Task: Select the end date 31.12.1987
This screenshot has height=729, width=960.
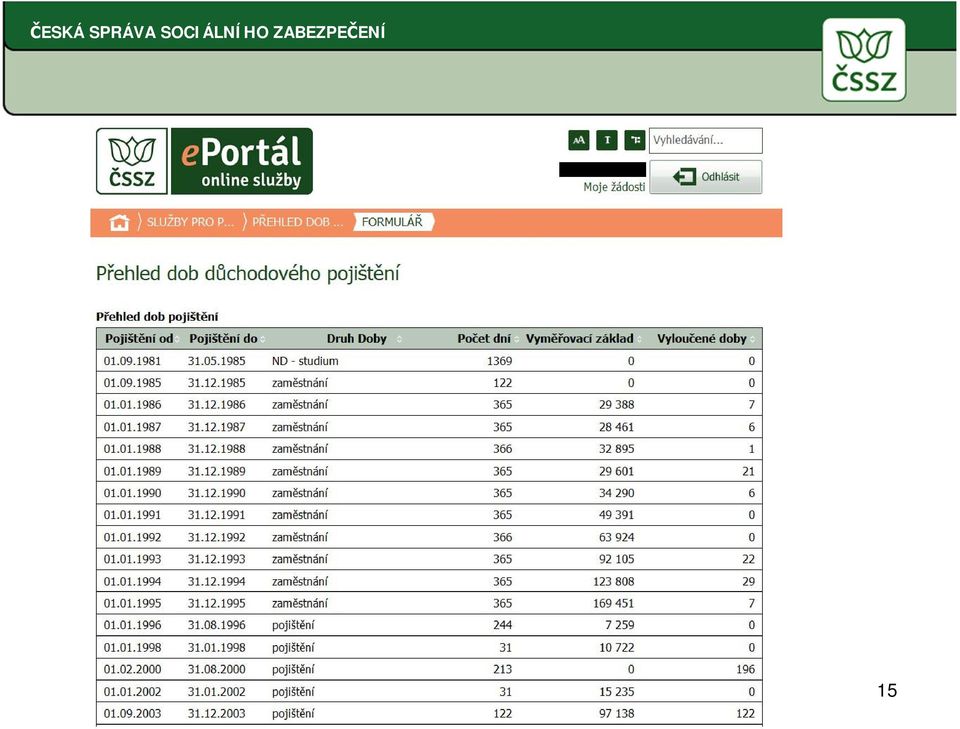Action: click(217, 427)
